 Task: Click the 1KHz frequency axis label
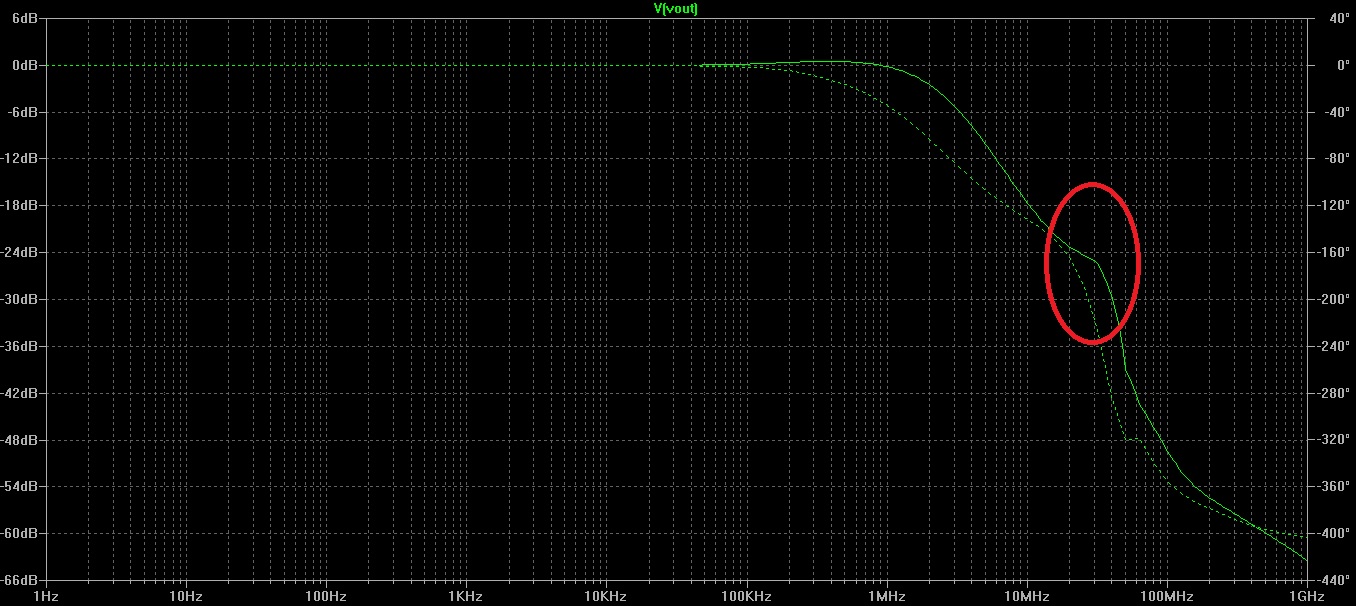pyautogui.click(x=466, y=596)
